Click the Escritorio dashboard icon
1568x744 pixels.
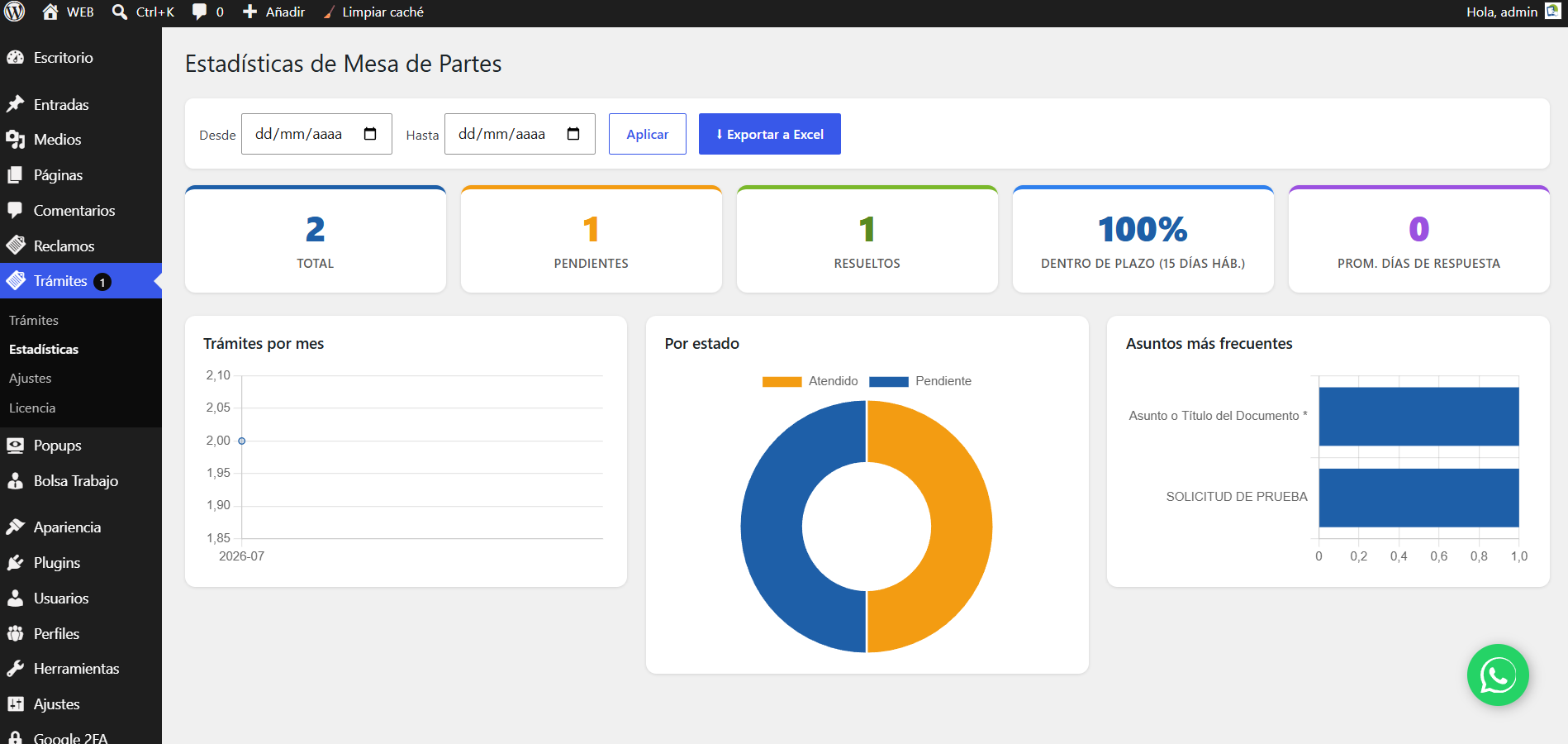coord(15,58)
